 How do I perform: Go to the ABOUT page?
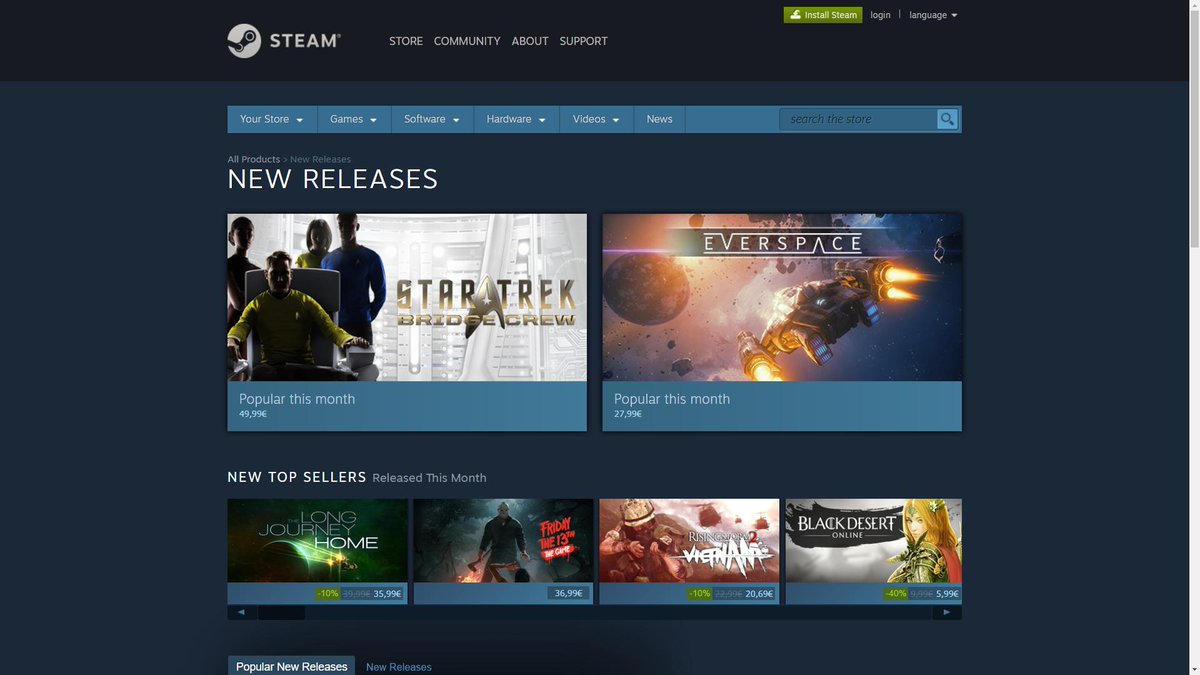tap(530, 41)
